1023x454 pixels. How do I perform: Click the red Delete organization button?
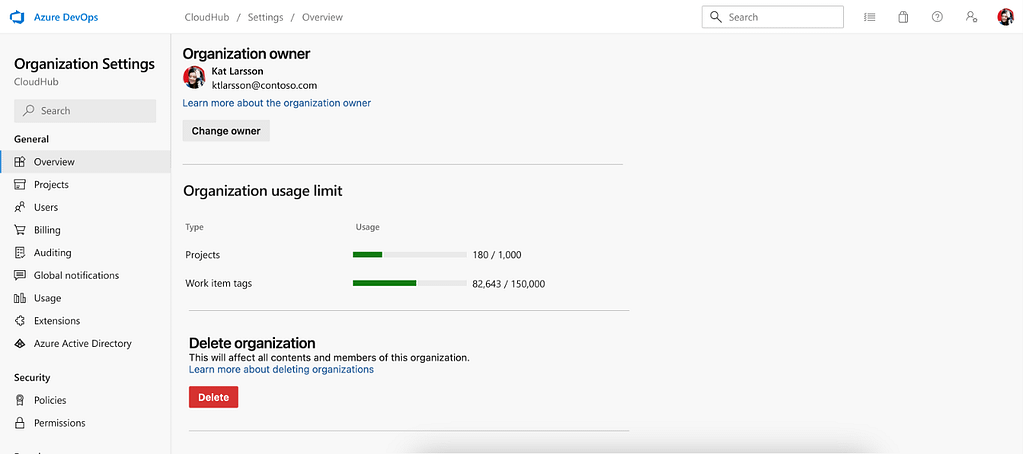213,397
